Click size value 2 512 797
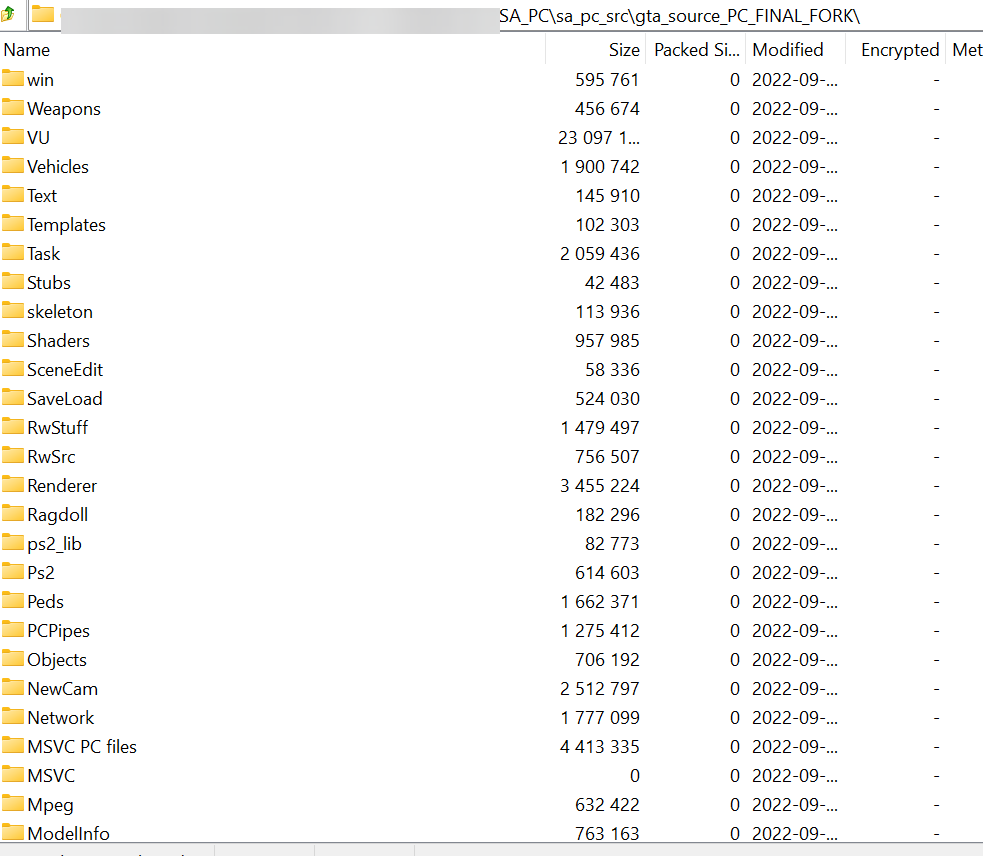This screenshot has height=856, width=983. [x=600, y=689]
